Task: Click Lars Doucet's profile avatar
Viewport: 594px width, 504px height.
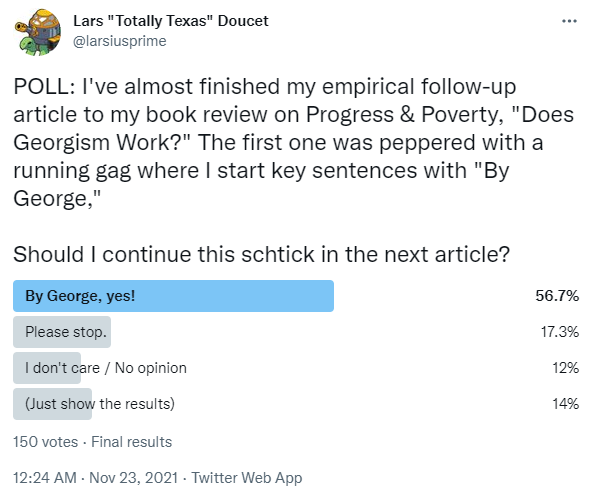Action: 38,32
